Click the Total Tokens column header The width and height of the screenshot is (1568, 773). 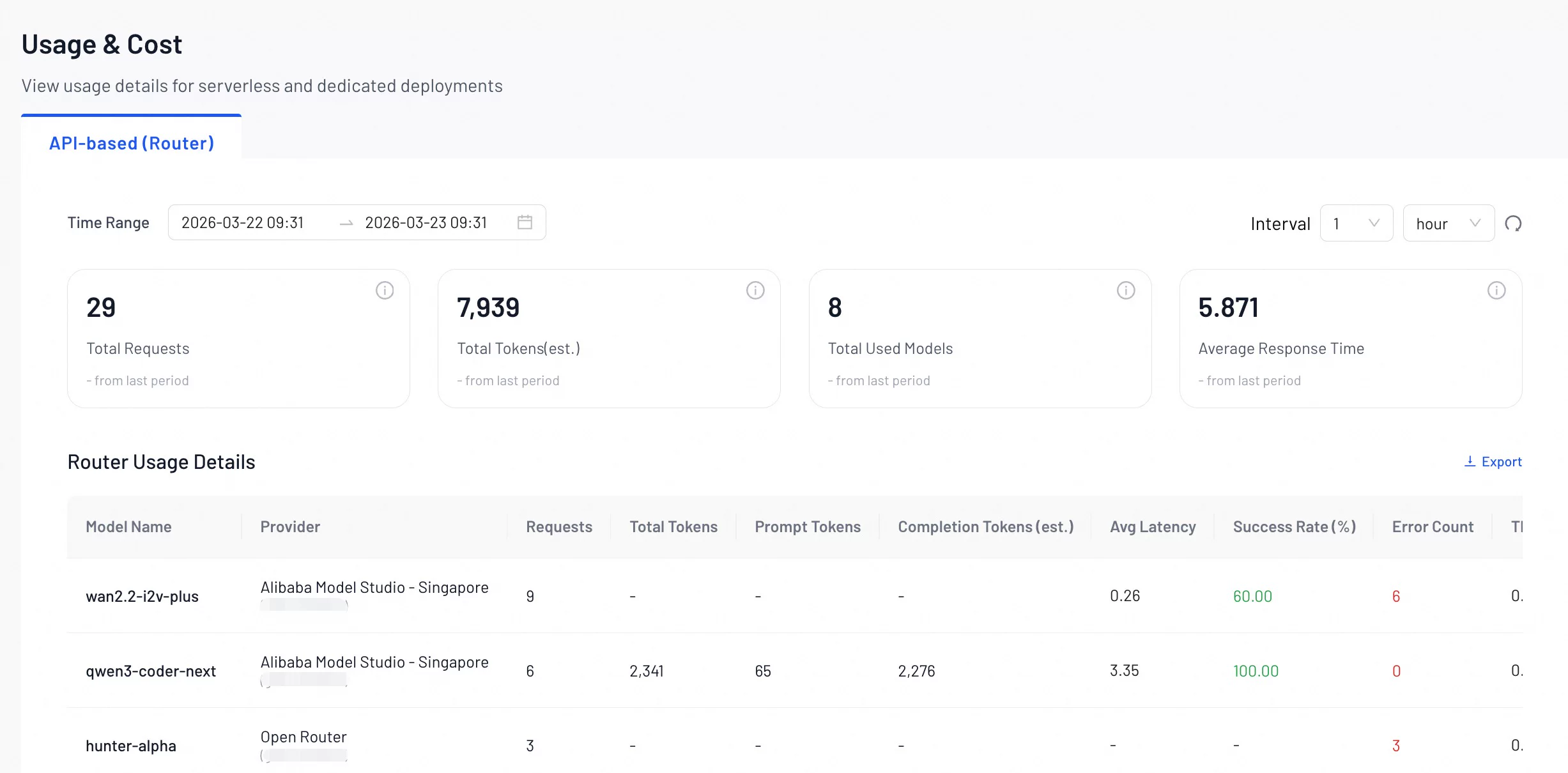(x=673, y=527)
